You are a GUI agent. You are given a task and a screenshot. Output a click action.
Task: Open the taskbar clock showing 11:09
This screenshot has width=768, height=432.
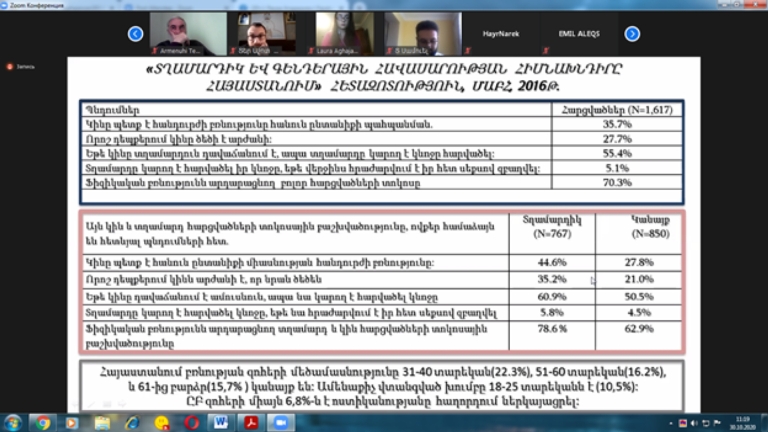click(743, 423)
